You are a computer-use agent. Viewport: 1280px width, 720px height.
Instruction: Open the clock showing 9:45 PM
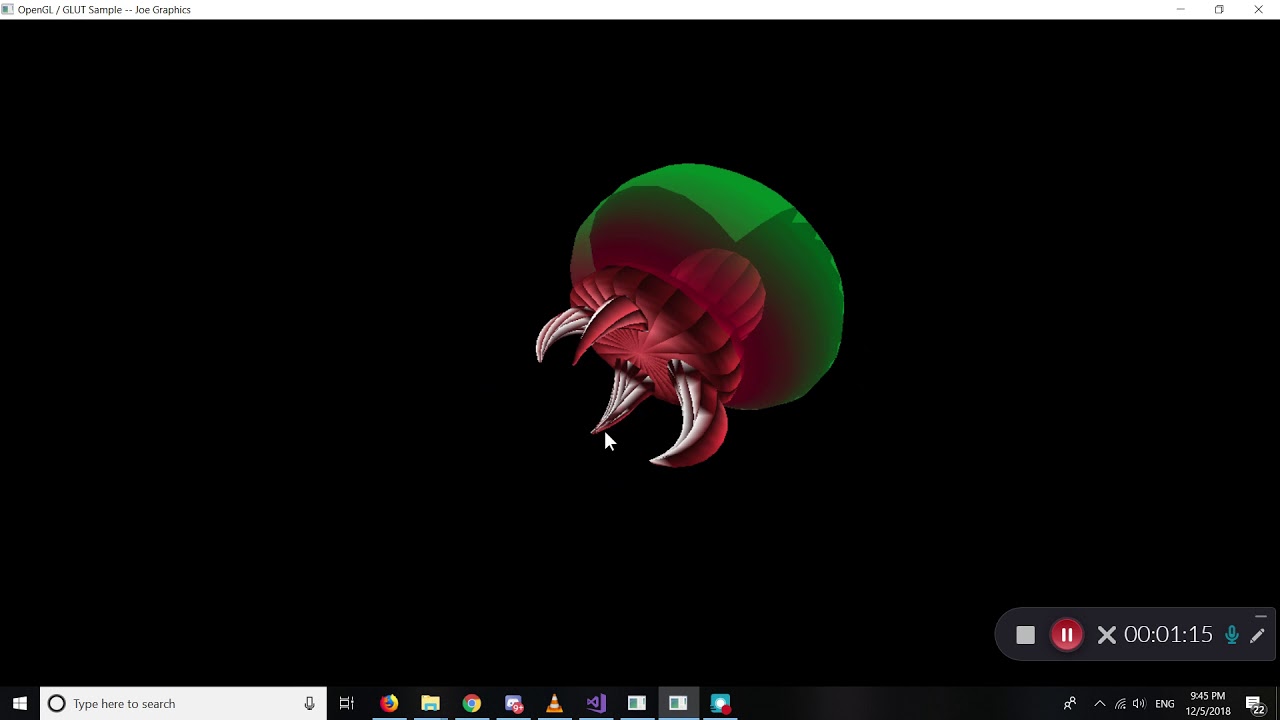[1208, 703]
